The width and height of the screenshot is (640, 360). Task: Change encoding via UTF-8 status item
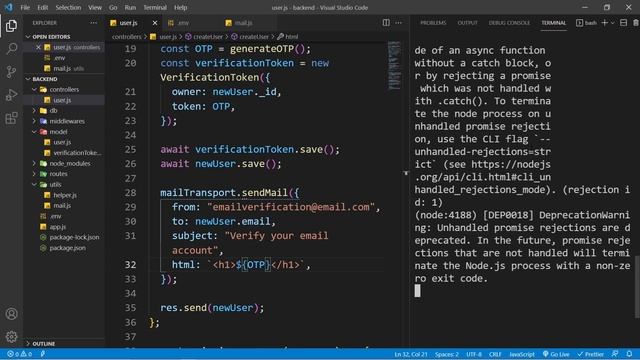[474, 354]
